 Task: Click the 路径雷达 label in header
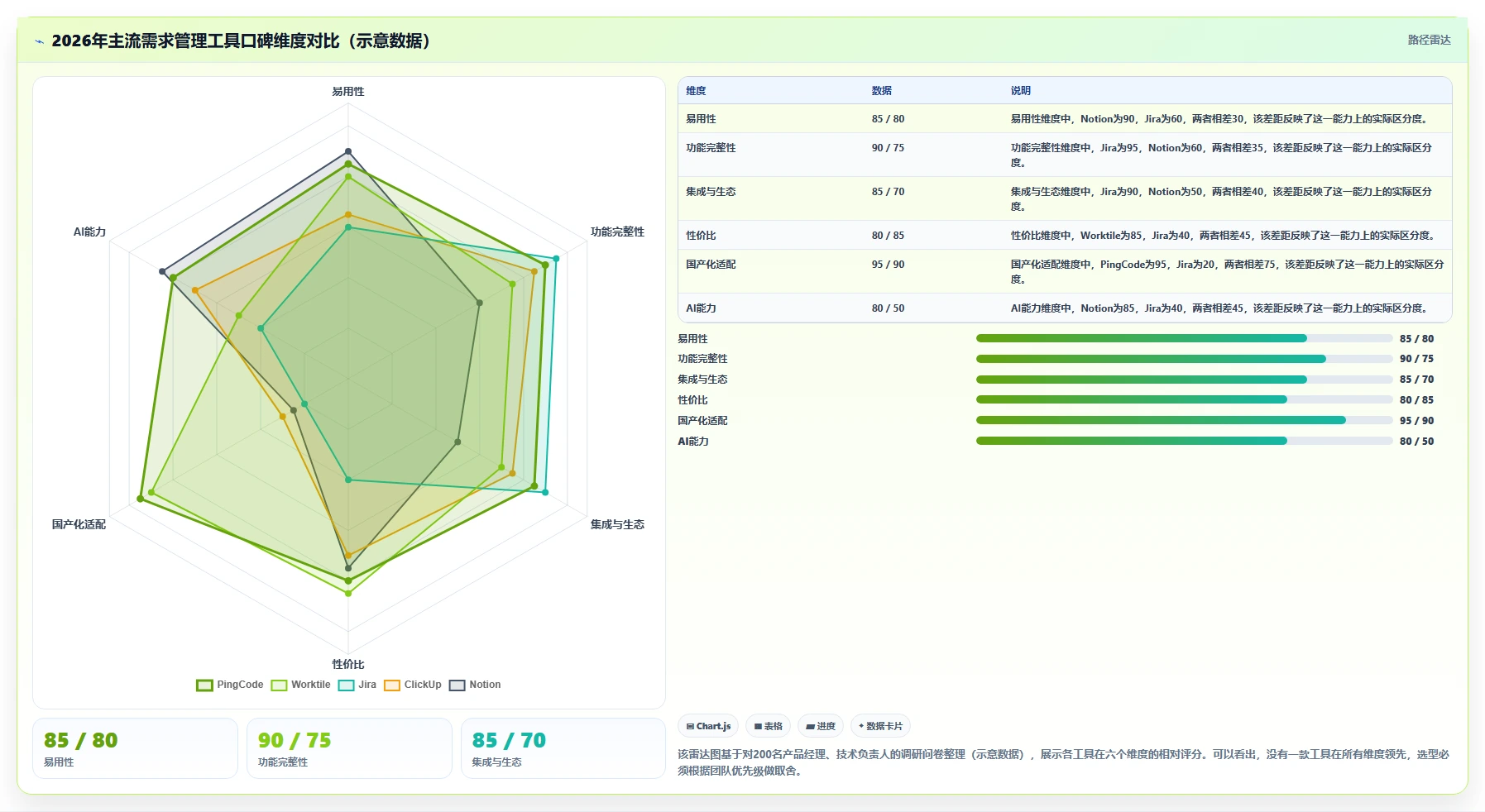tap(1430, 40)
